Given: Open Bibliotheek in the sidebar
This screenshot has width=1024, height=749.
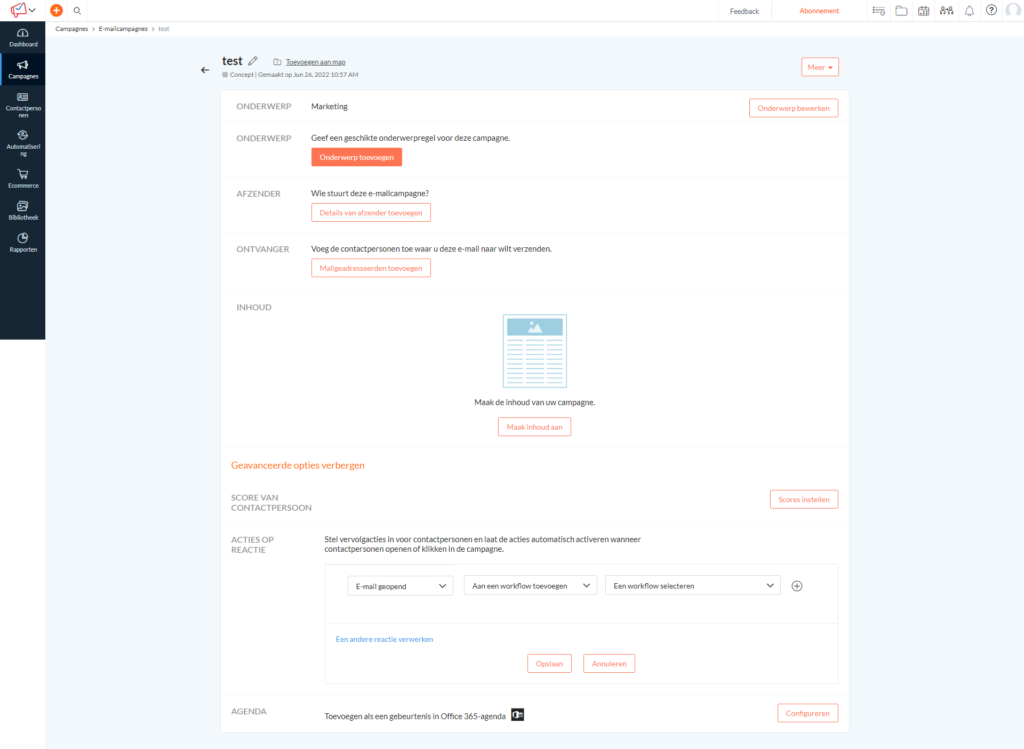Looking at the screenshot, I should click(23, 210).
